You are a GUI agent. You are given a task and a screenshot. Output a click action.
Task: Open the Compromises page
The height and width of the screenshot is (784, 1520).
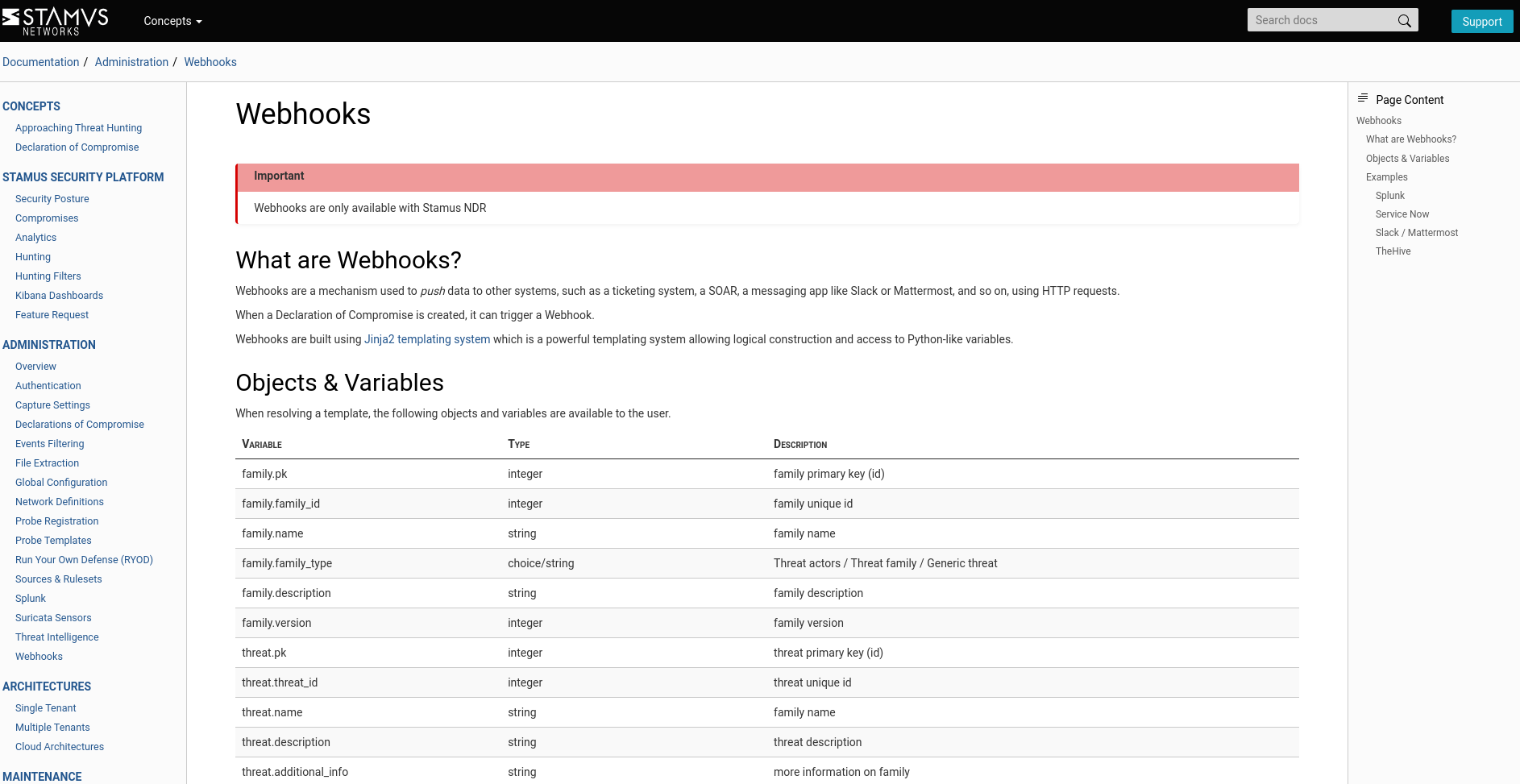click(x=47, y=218)
